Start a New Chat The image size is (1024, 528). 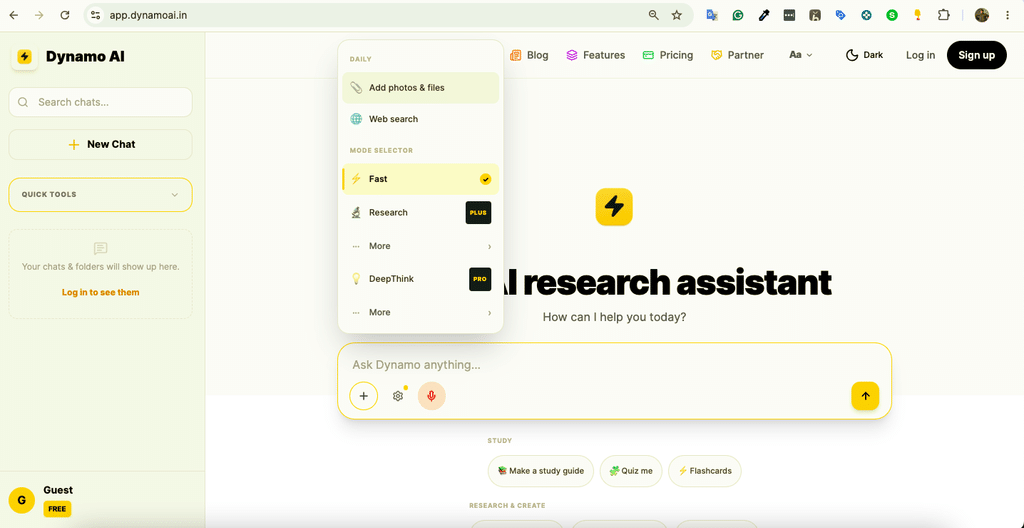[101, 144]
